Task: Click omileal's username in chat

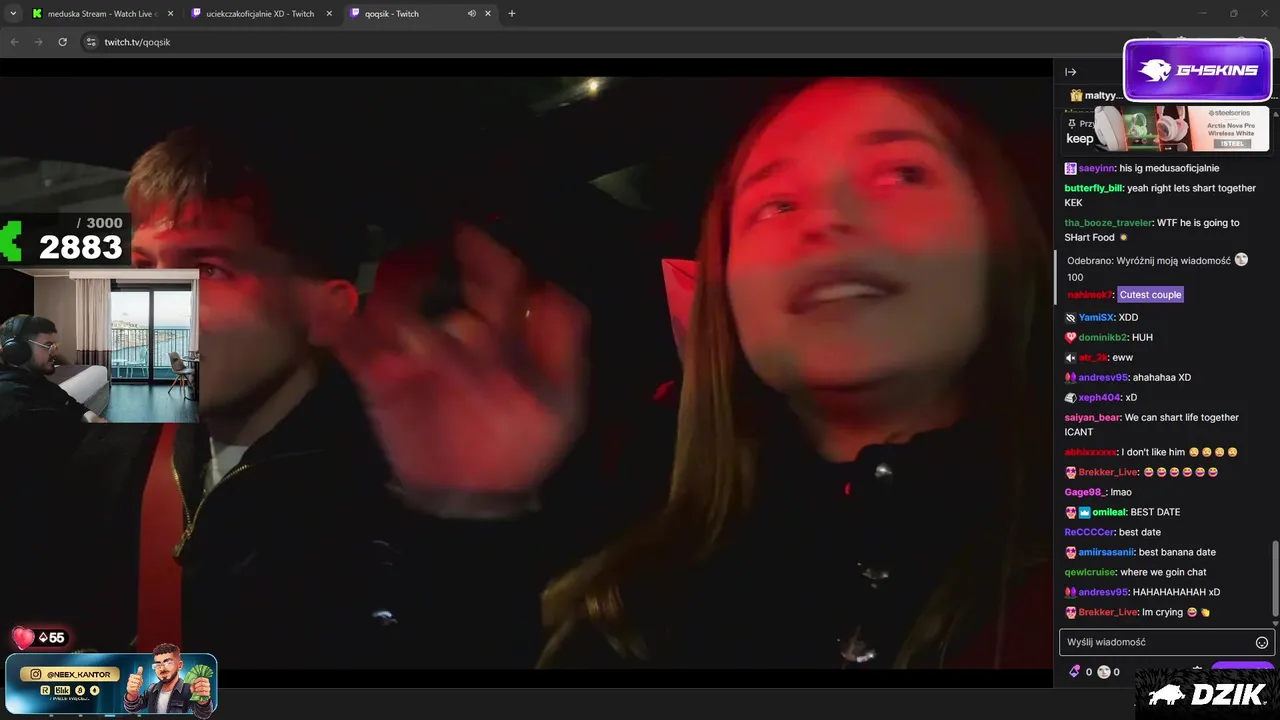Action: coord(1109,512)
